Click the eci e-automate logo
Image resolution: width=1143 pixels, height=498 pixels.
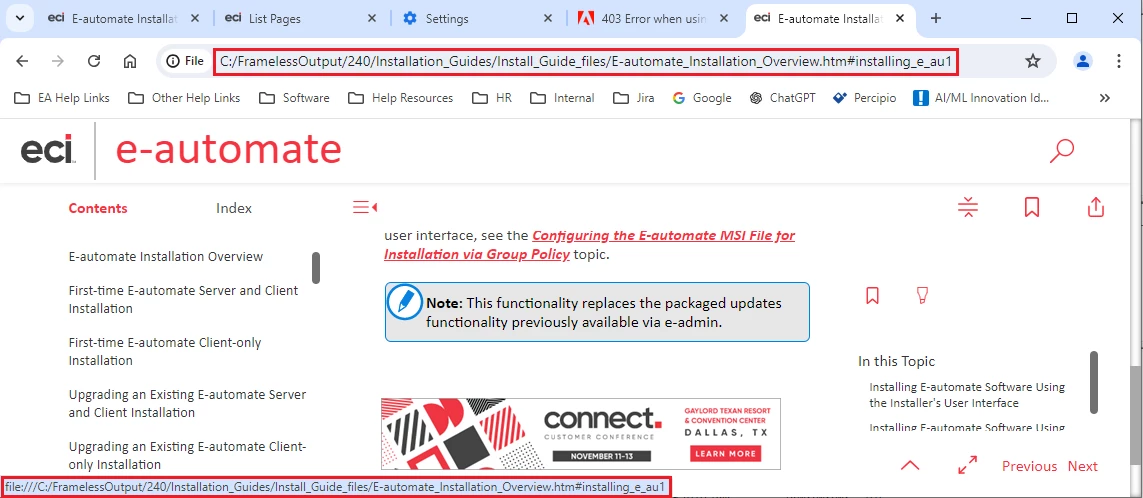click(x=181, y=151)
